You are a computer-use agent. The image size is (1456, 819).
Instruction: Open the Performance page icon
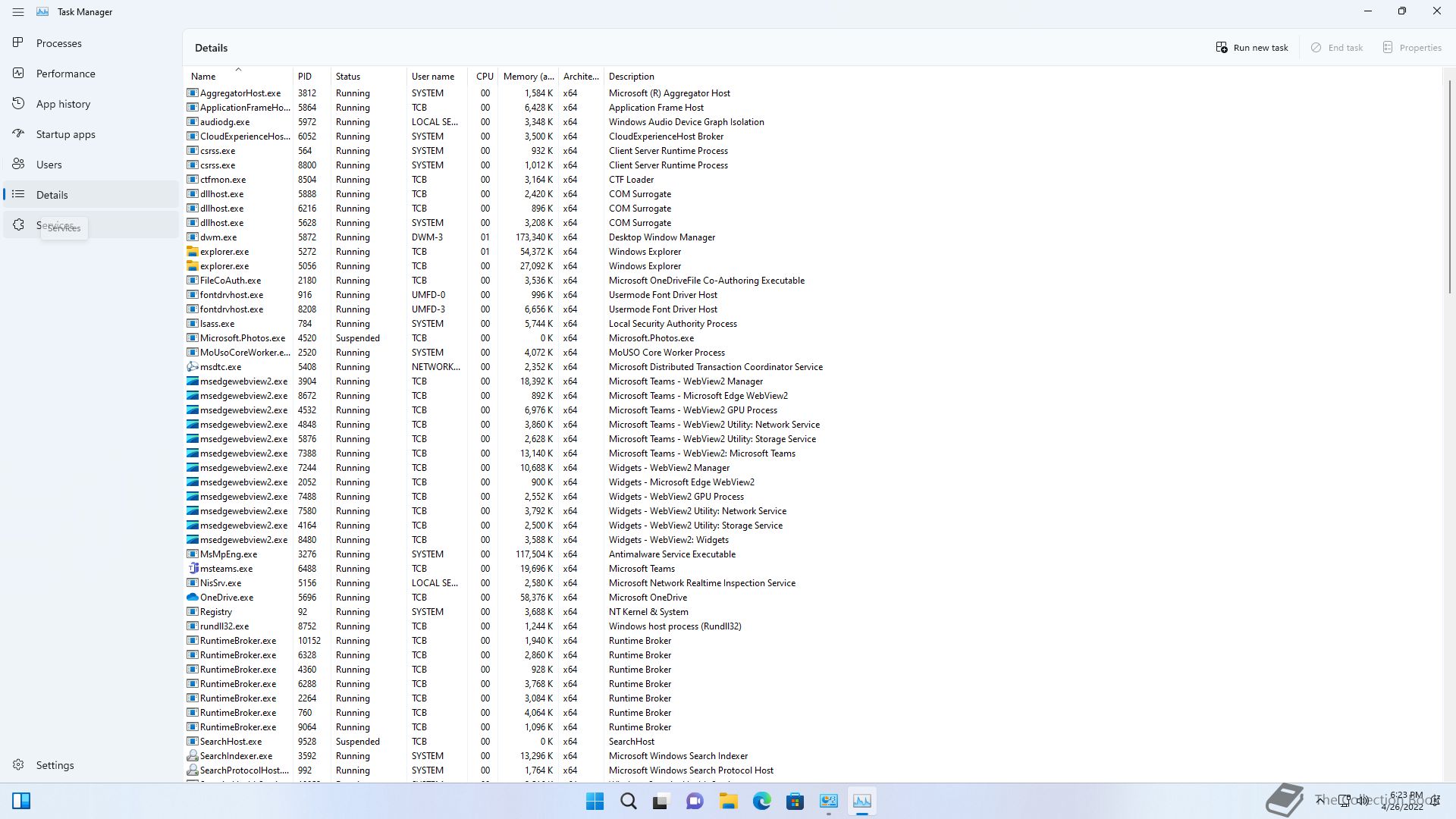click(18, 74)
